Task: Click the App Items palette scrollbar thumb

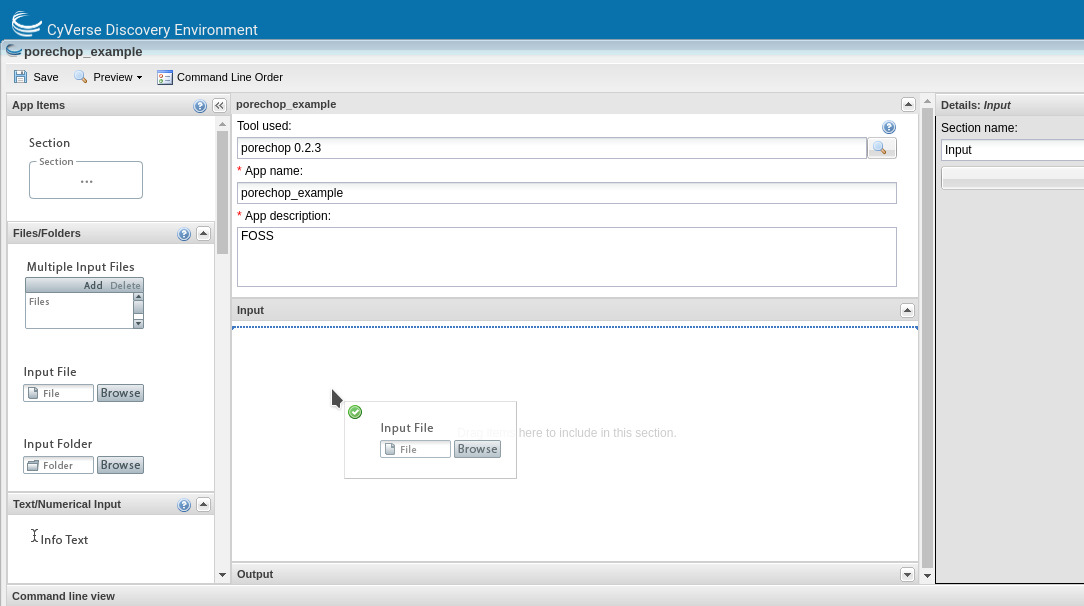Action: click(x=222, y=192)
